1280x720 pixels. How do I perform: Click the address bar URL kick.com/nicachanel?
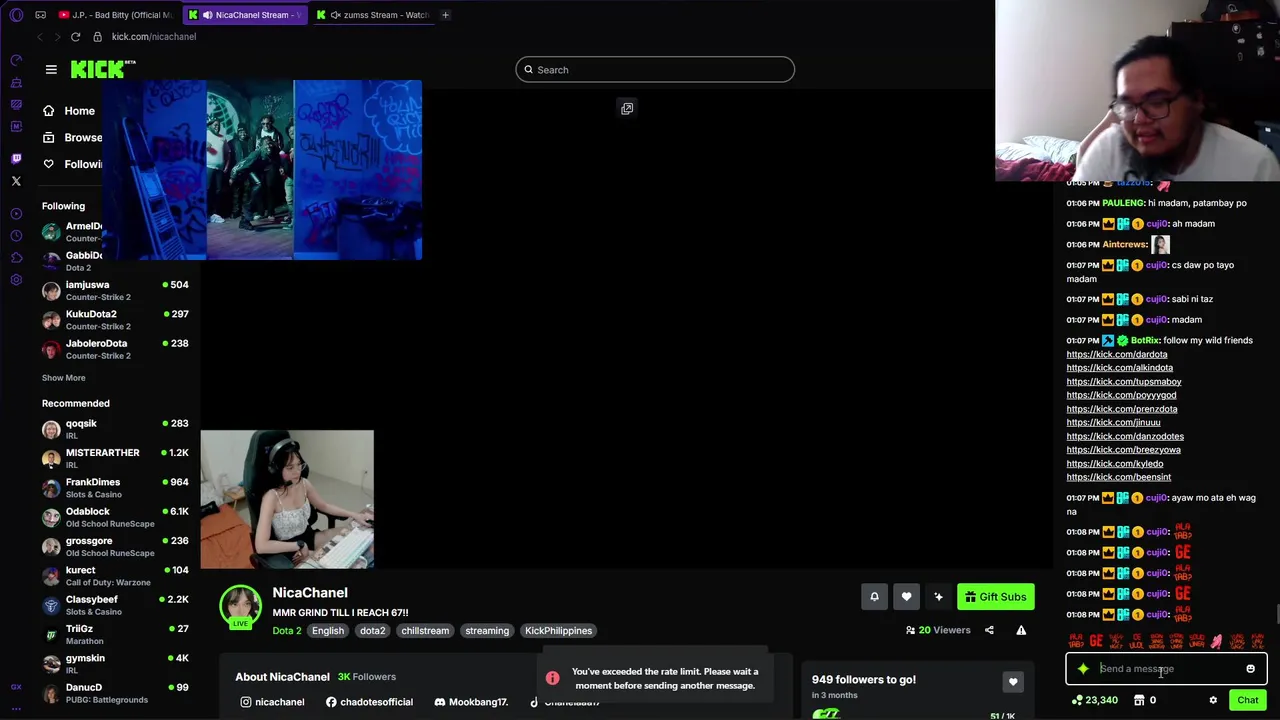(x=154, y=37)
